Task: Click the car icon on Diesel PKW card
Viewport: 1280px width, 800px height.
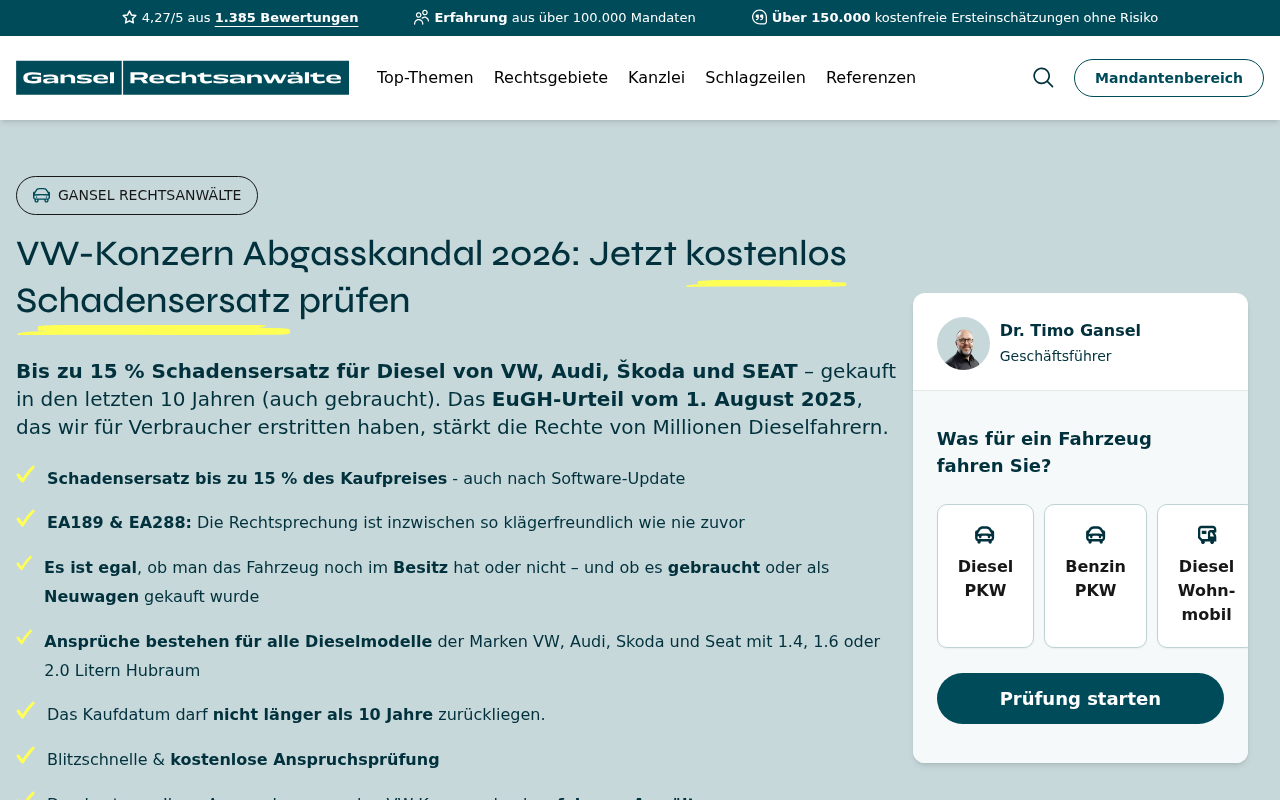Action: [x=985, y=535]
